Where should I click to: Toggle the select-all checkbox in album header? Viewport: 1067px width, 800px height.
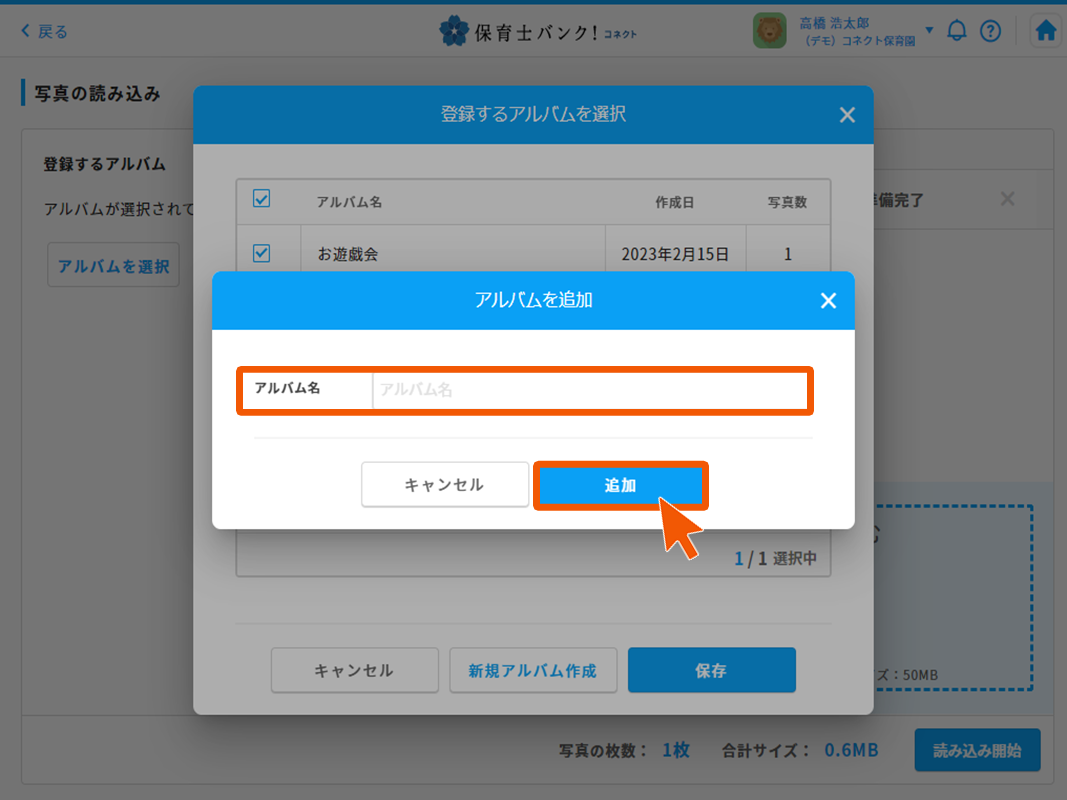click(262, 199)
